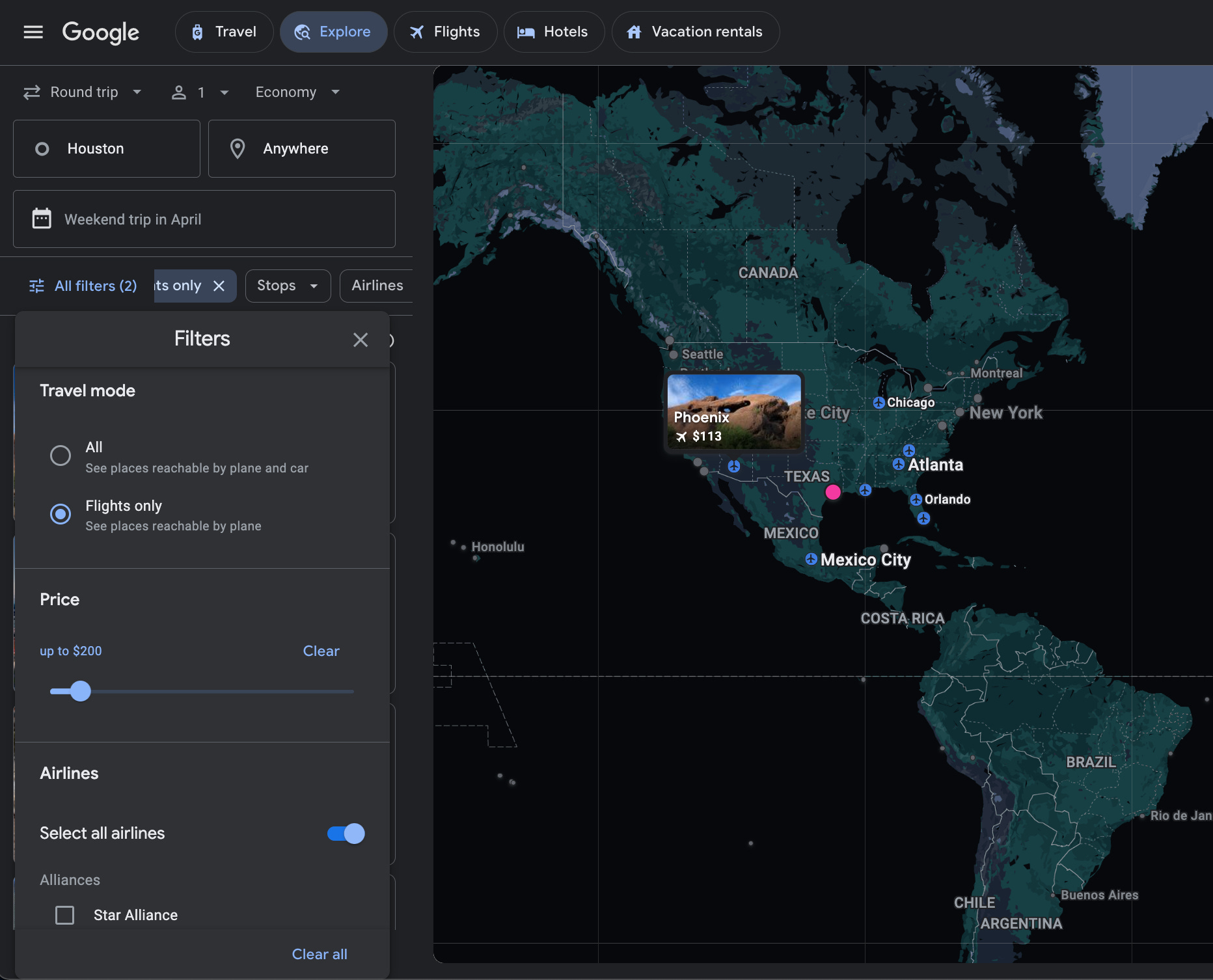
Task: Switch to the Explore tab
Action: point(333,32)
